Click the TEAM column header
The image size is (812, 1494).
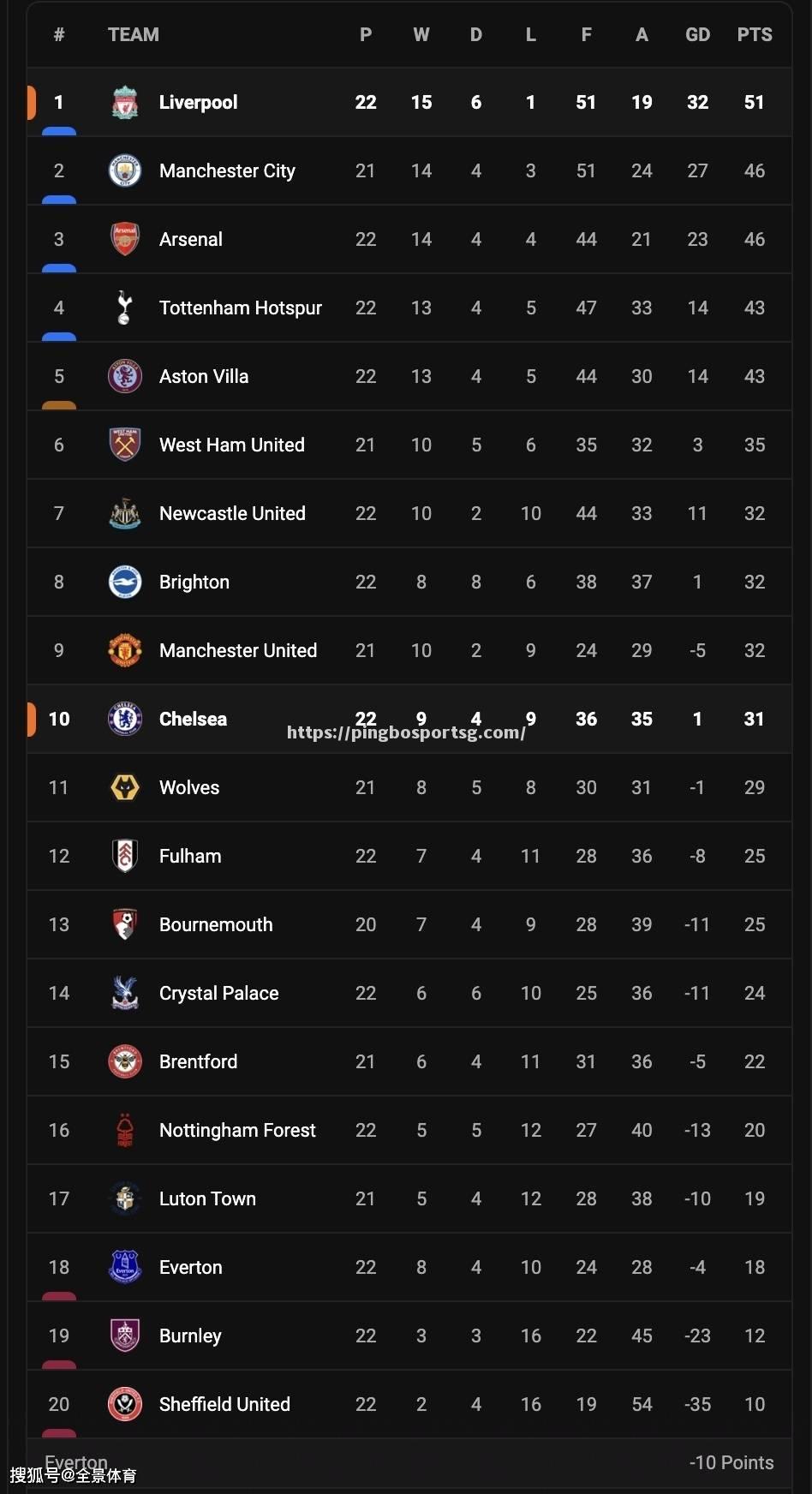(x=134, y=35)
